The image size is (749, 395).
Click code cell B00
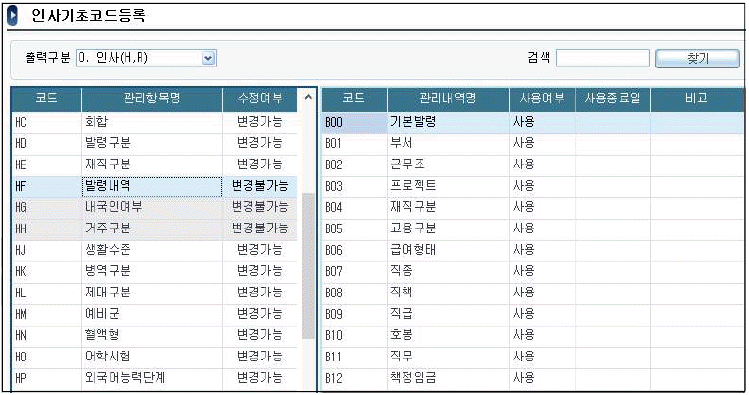[x=355, y=122]
